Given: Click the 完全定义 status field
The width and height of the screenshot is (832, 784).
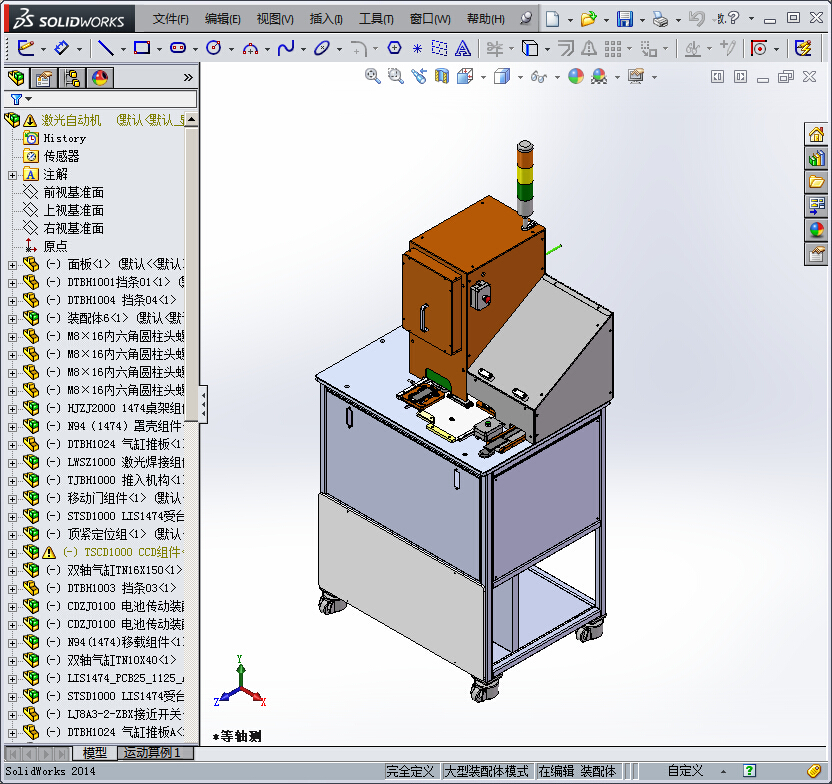Looking at the screenshot, I should pyautogui.click(x=410, y=771).
